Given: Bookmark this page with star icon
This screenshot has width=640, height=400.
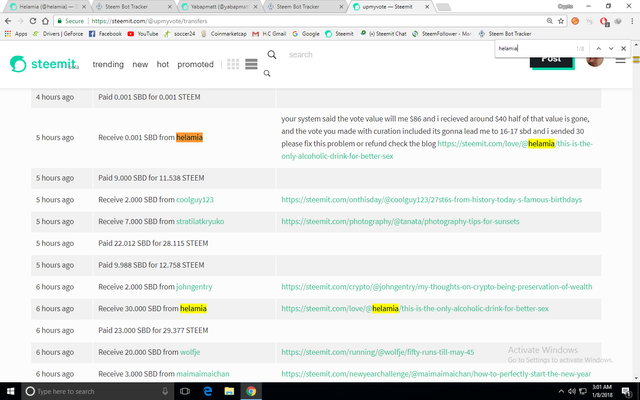Looking at the screenshot, I should pyautogui.click(x=561, y=21).
